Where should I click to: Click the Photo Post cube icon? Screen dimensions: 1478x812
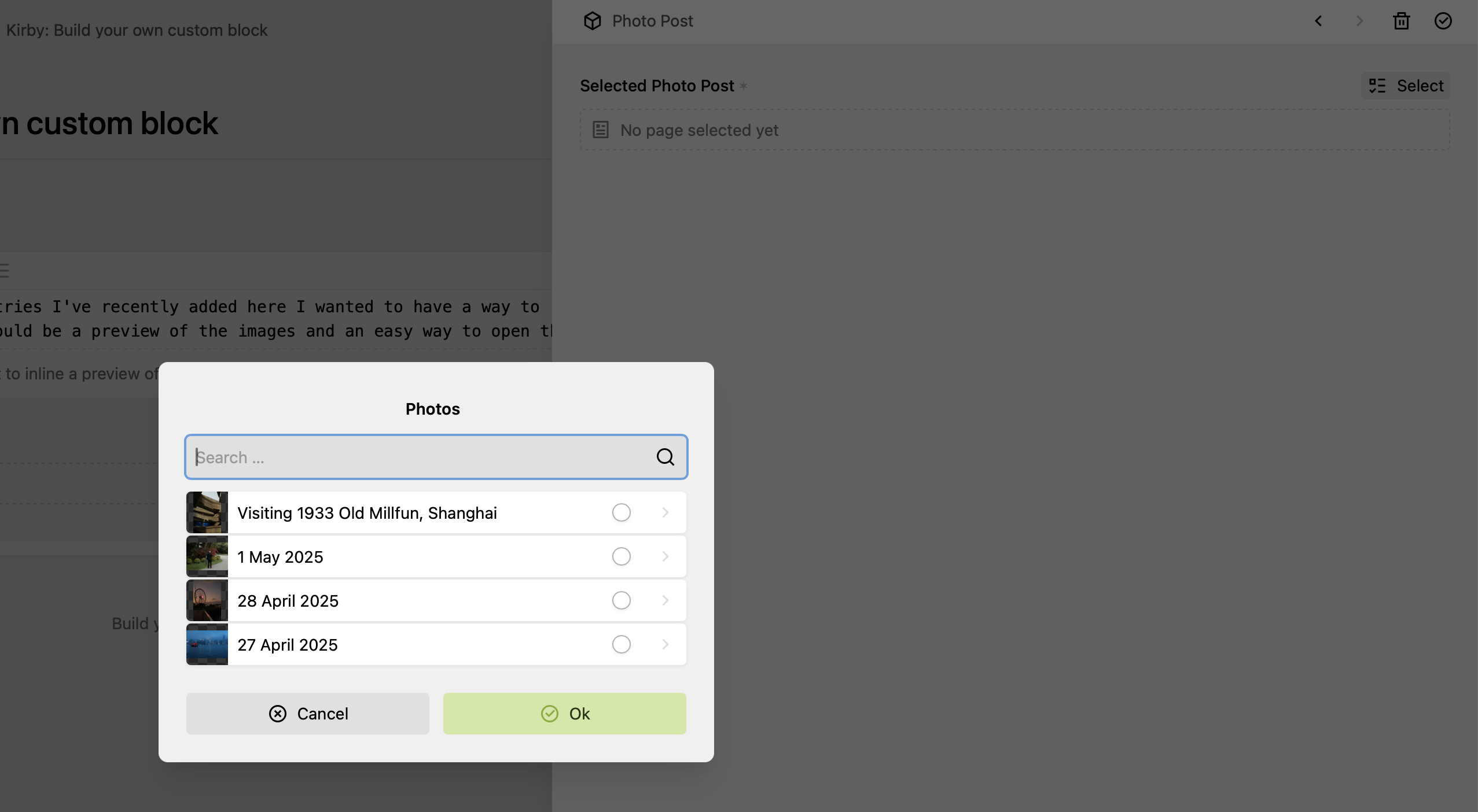click(x=592, y=21)
